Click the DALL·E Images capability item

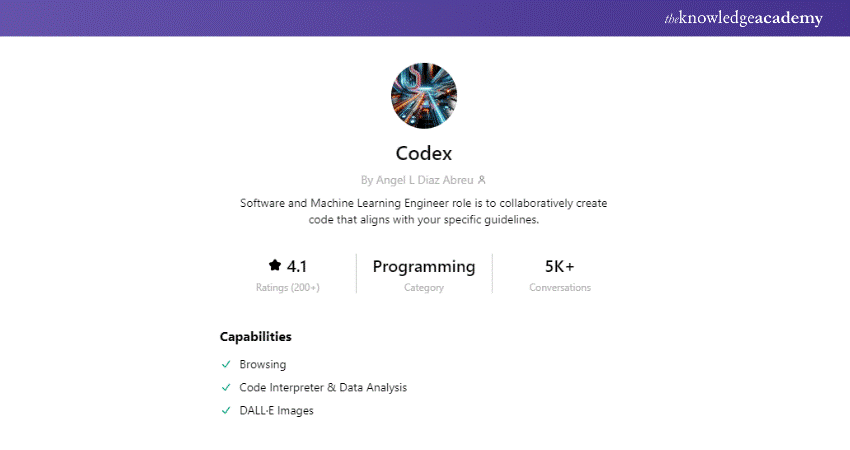point(277,410)
